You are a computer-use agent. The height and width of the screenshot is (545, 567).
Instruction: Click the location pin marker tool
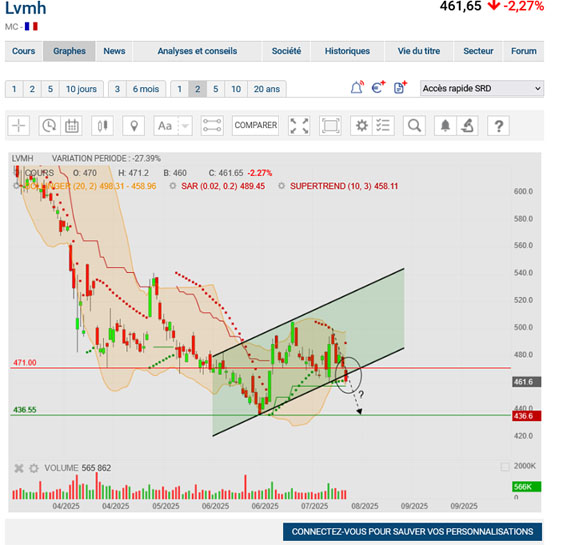(134, 126)
